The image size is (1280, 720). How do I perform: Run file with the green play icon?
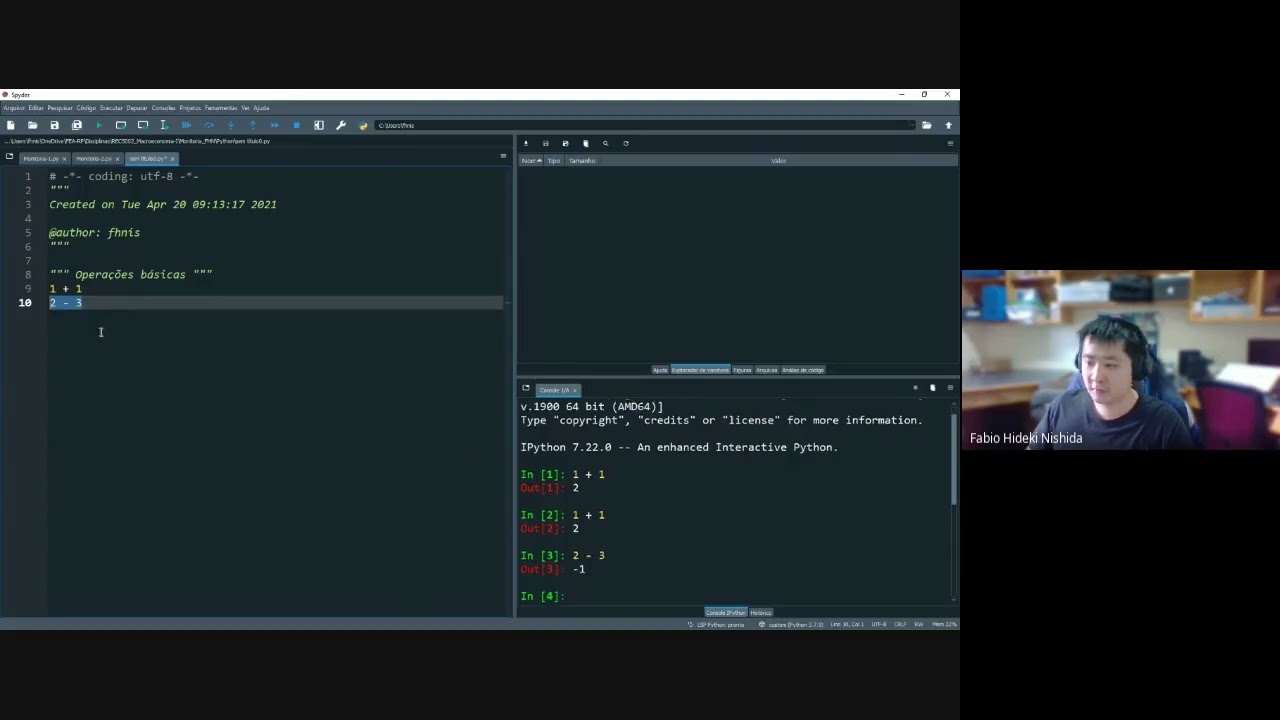pos(99,125)
